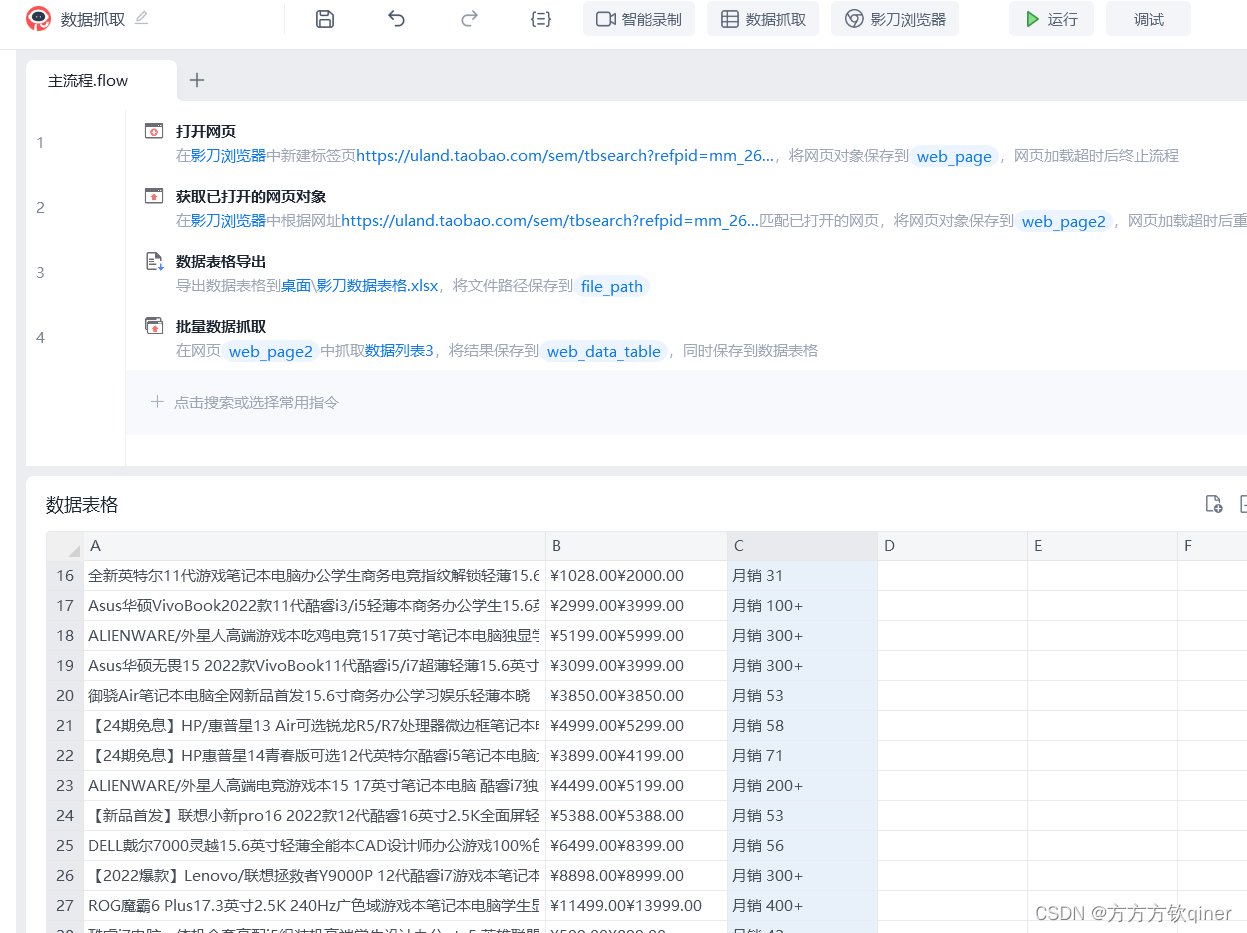Screen dimensions: 1247x933
Task: Open the variables braces icon
Action: 541,19
